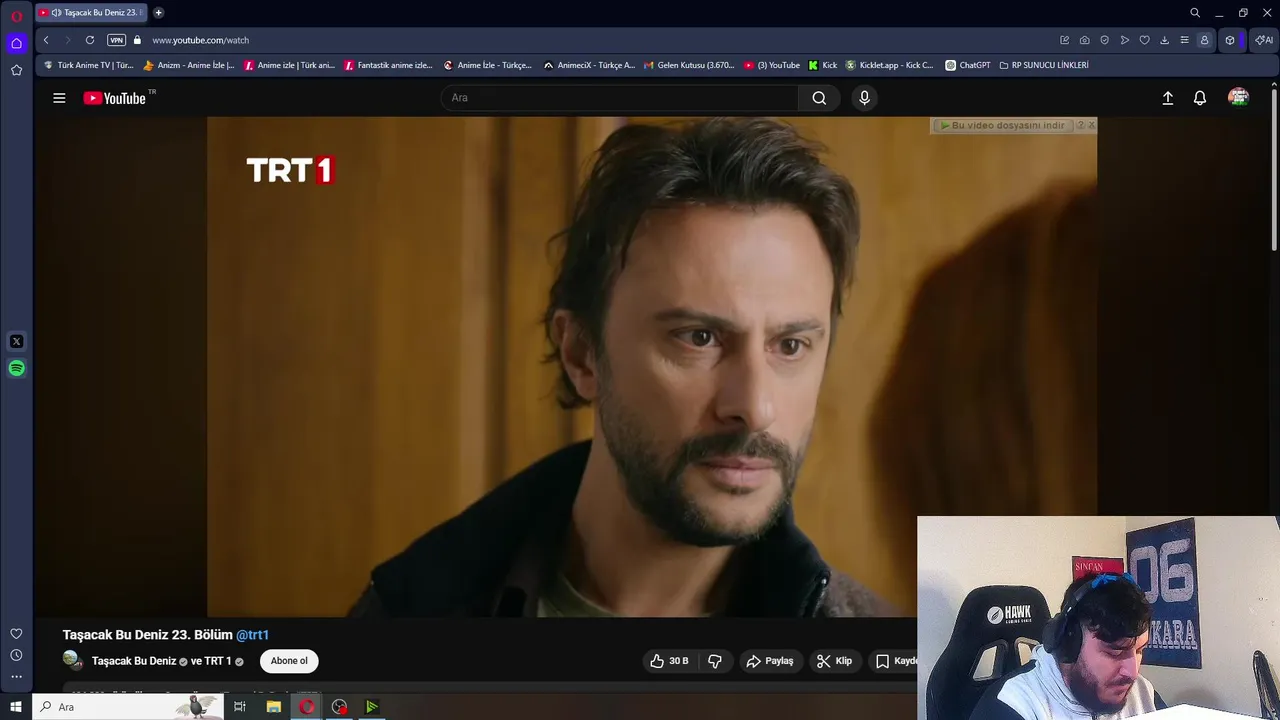Open the privacy shield icon in the address bar

click(x=1105, y=40)
